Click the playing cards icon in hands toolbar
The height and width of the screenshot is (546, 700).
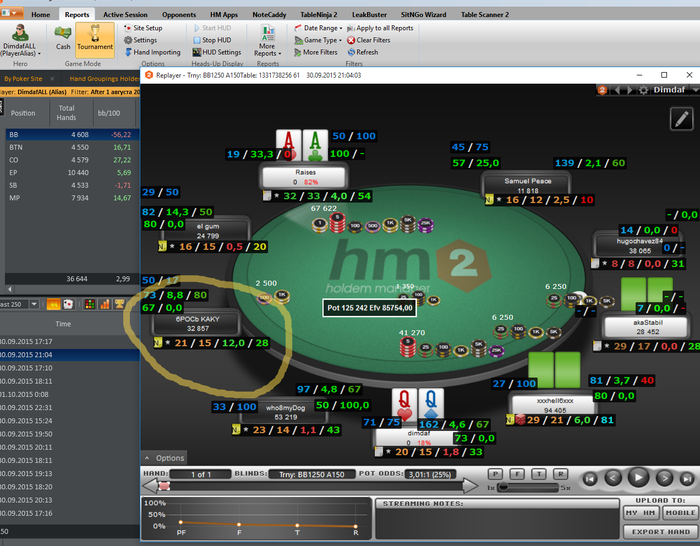(68, 304)
